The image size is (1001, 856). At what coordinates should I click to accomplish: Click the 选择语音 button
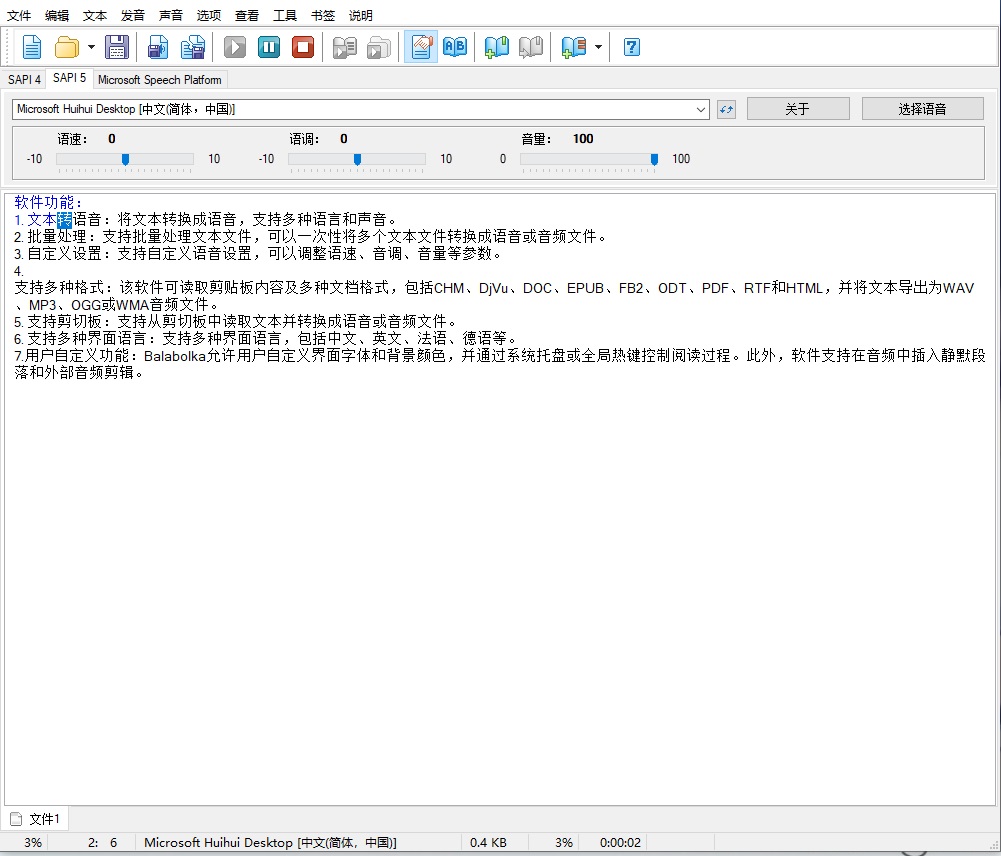click(922, 109)
